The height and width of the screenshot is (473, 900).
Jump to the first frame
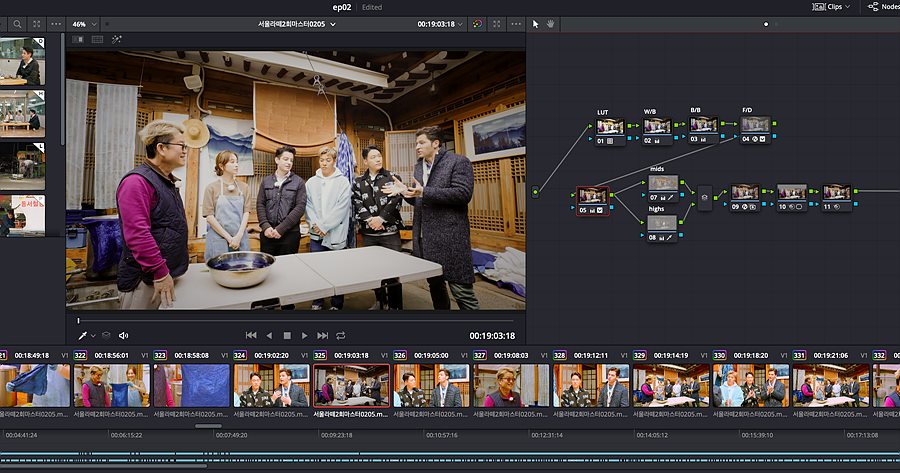click(250, 336)
